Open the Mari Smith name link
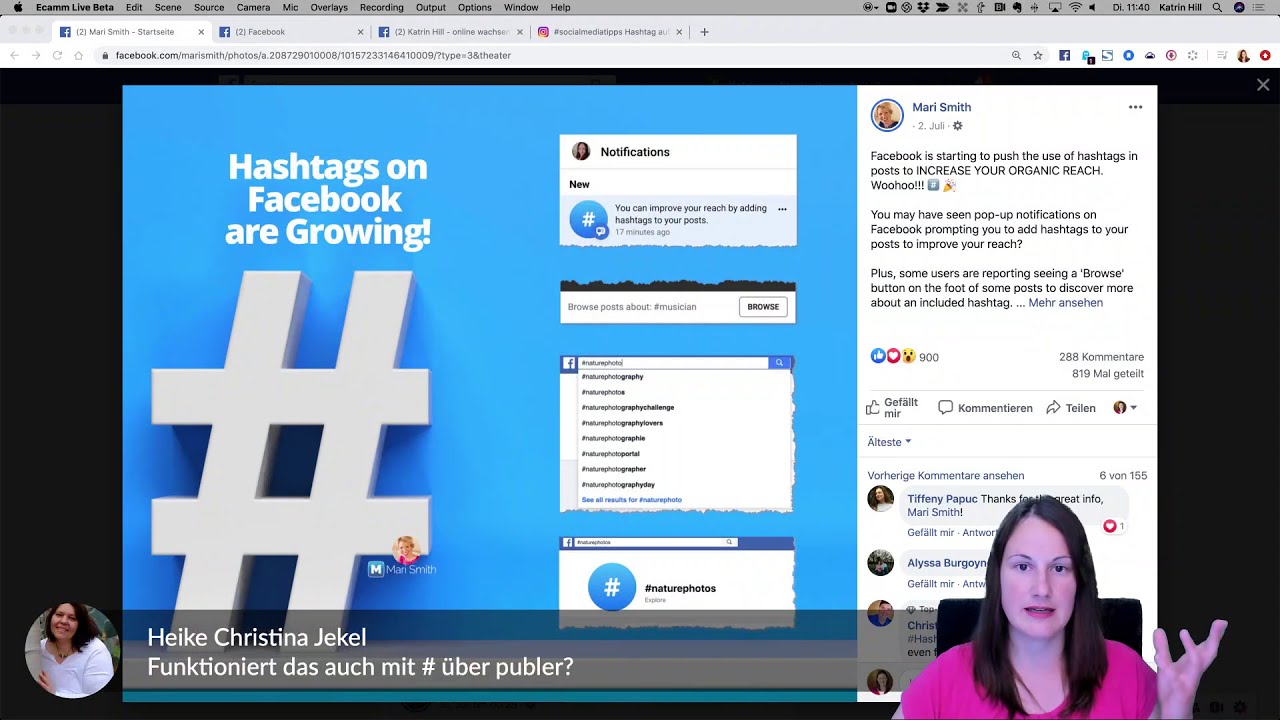Image resolution: width=1280 pixels, height=720 pixels. click(941, 107)
